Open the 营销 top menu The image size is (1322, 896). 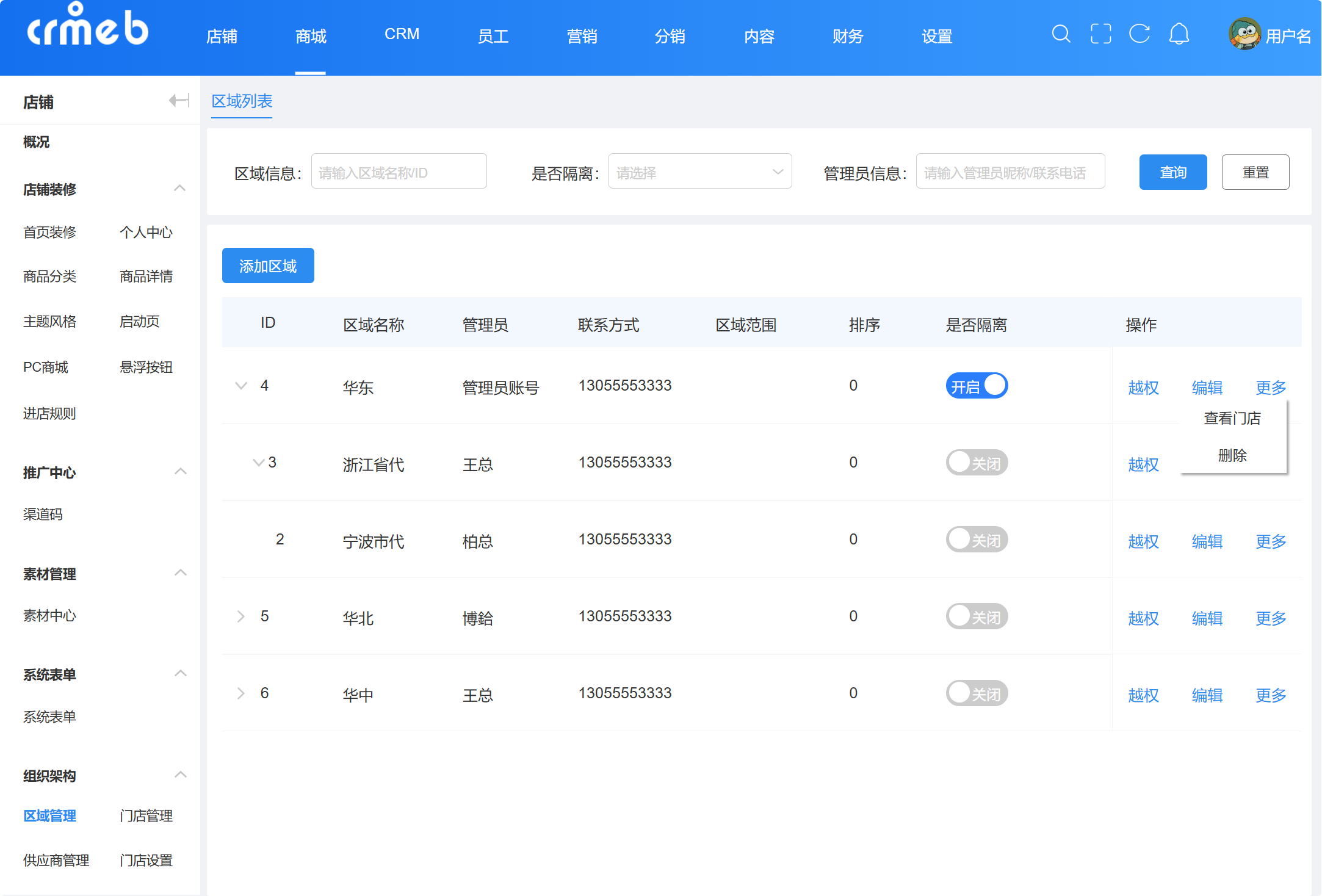click(582, 36)
